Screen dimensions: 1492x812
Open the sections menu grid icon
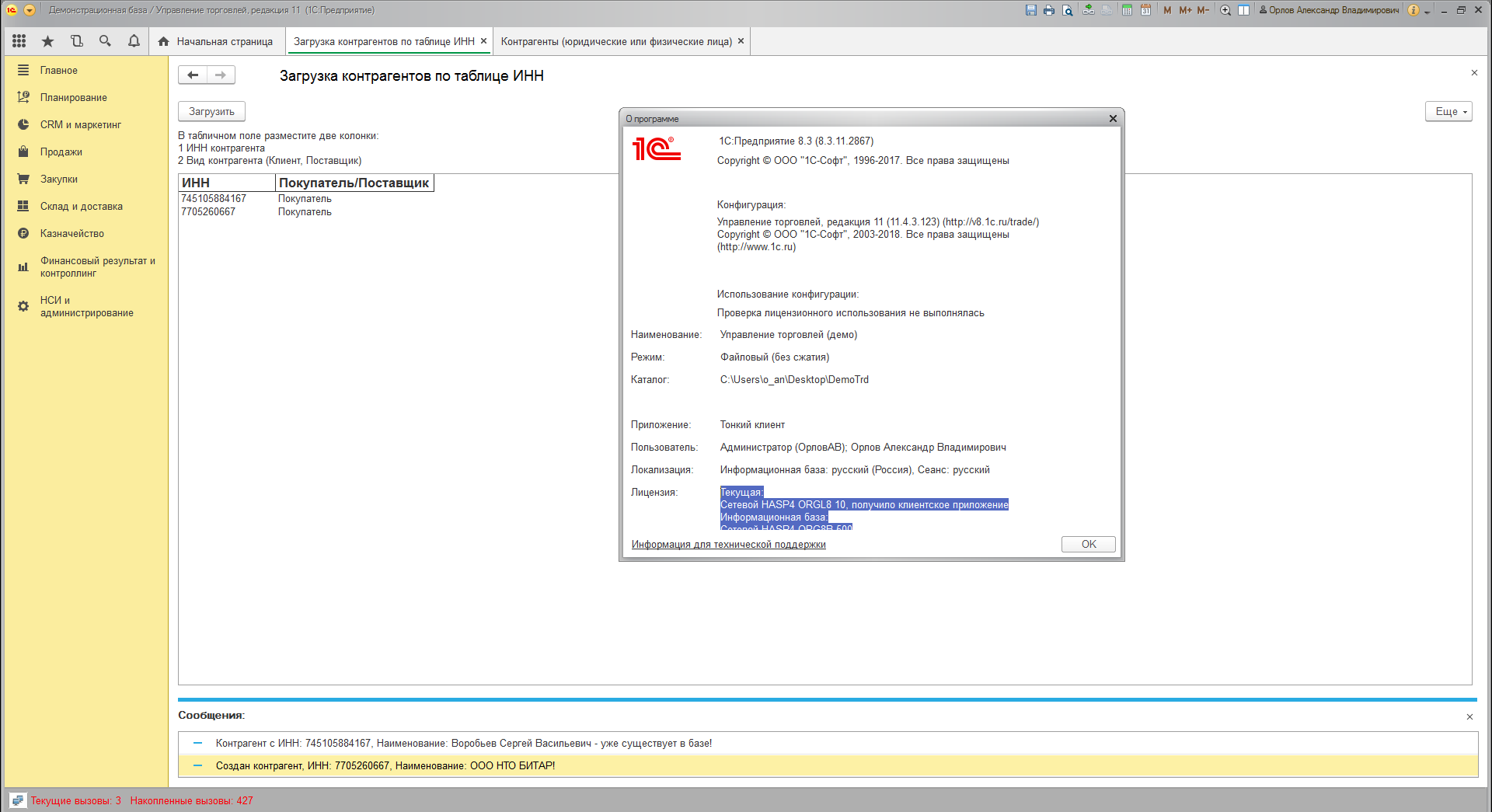click(x=19, y=41)
